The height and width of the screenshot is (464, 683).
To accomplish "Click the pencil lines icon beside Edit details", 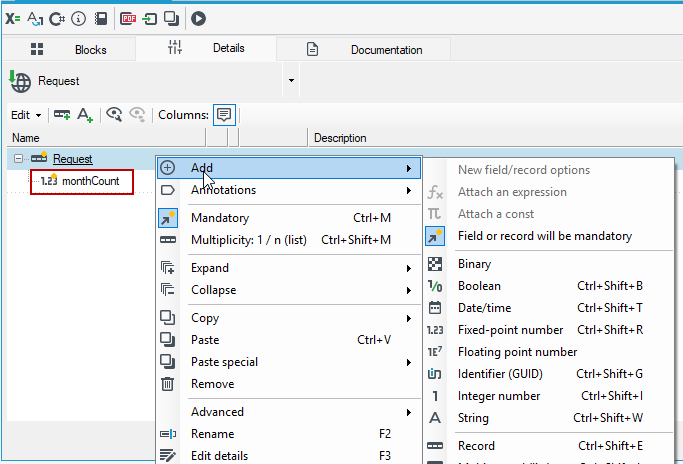I will pos(168,455).
